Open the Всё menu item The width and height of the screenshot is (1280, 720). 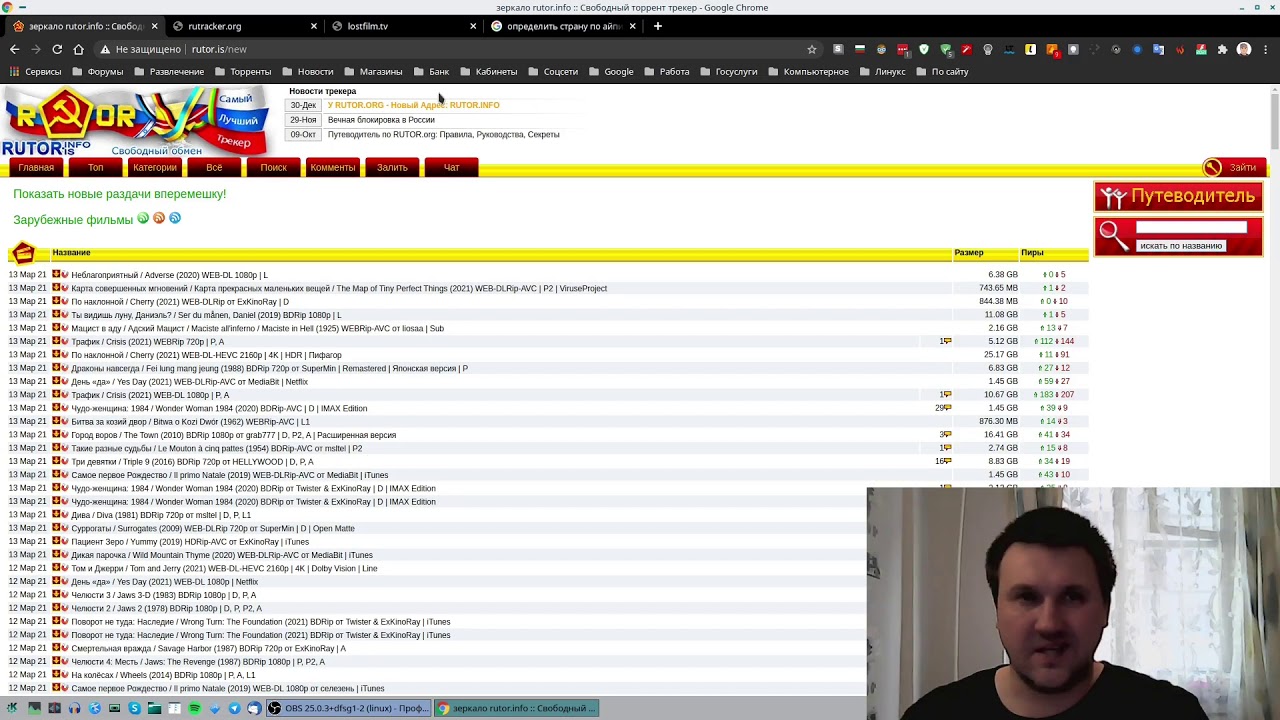click(214, 167)
